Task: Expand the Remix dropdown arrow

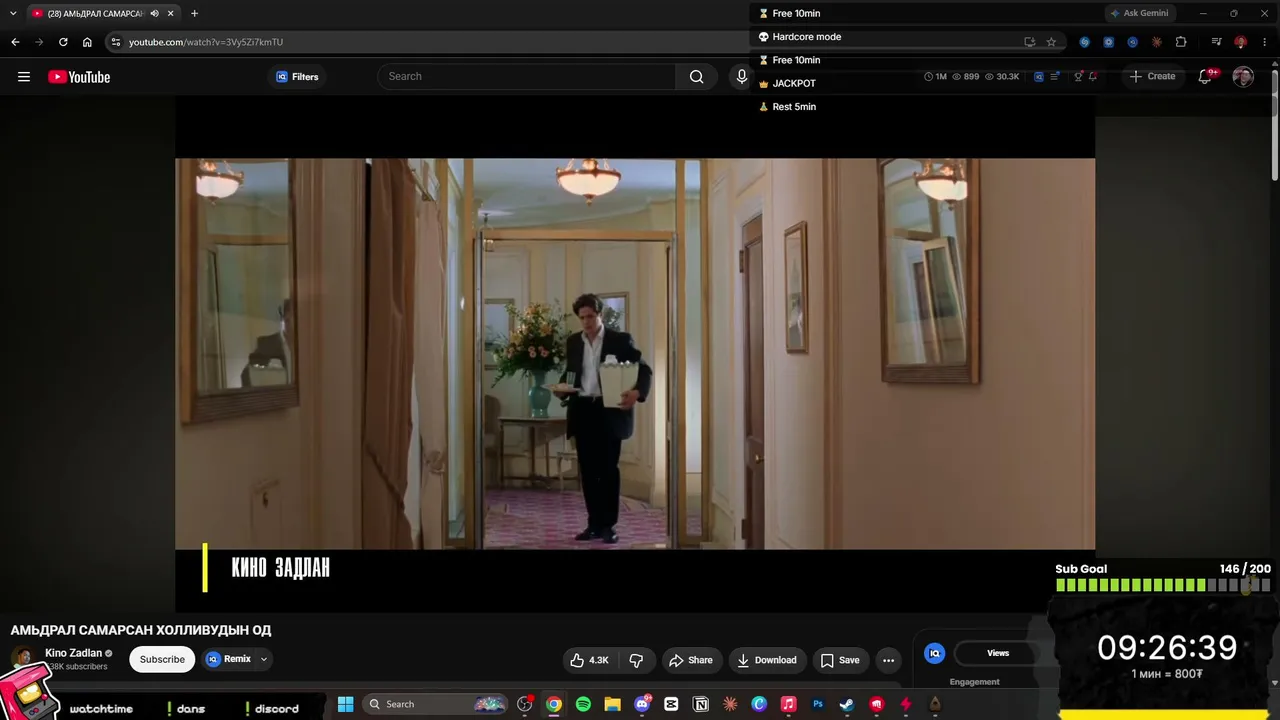Action: click(x=264, y=659)
